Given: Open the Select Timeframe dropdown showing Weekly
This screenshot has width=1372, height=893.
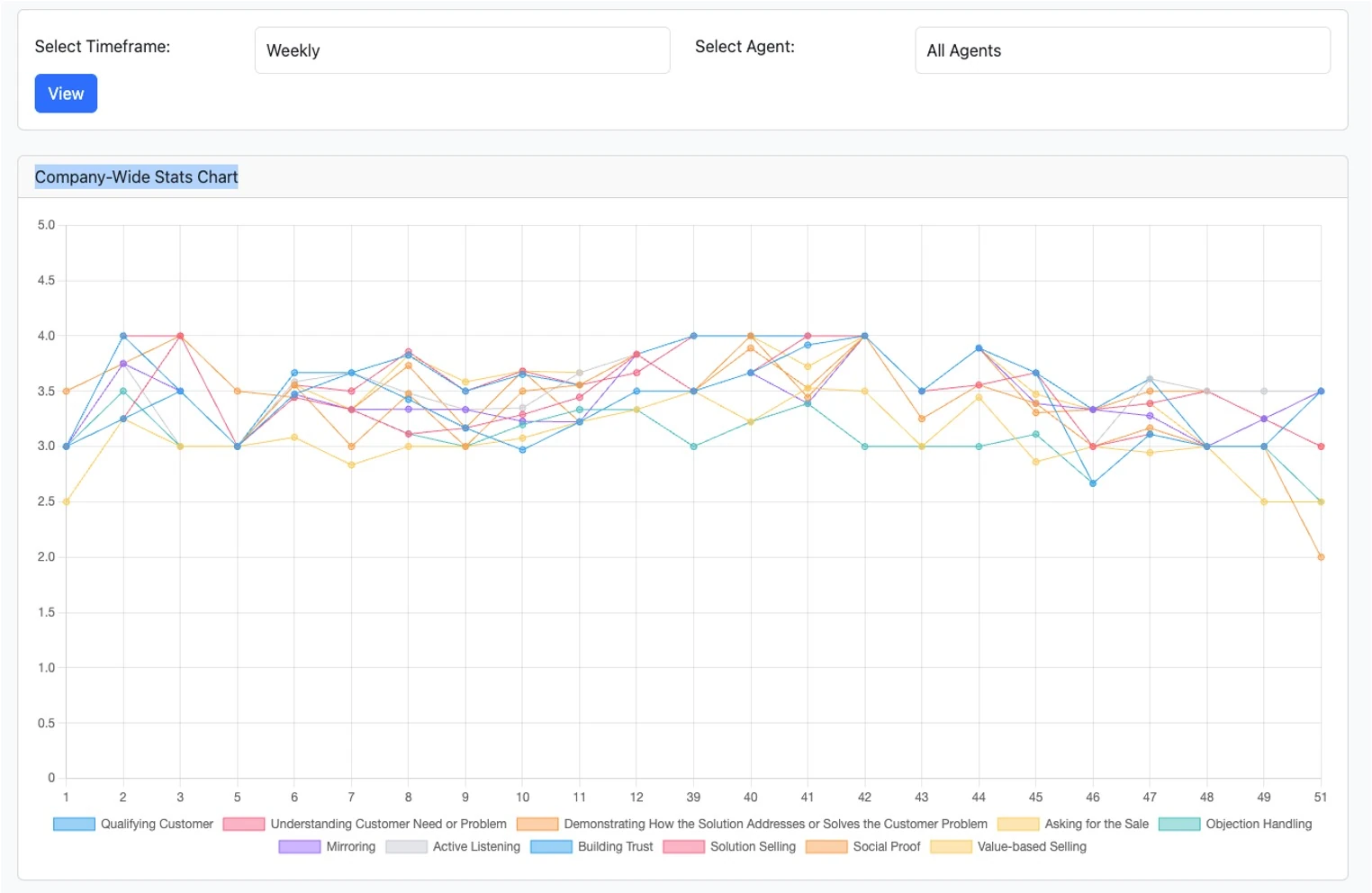Looking at the screenshot, I should point(462,50).
